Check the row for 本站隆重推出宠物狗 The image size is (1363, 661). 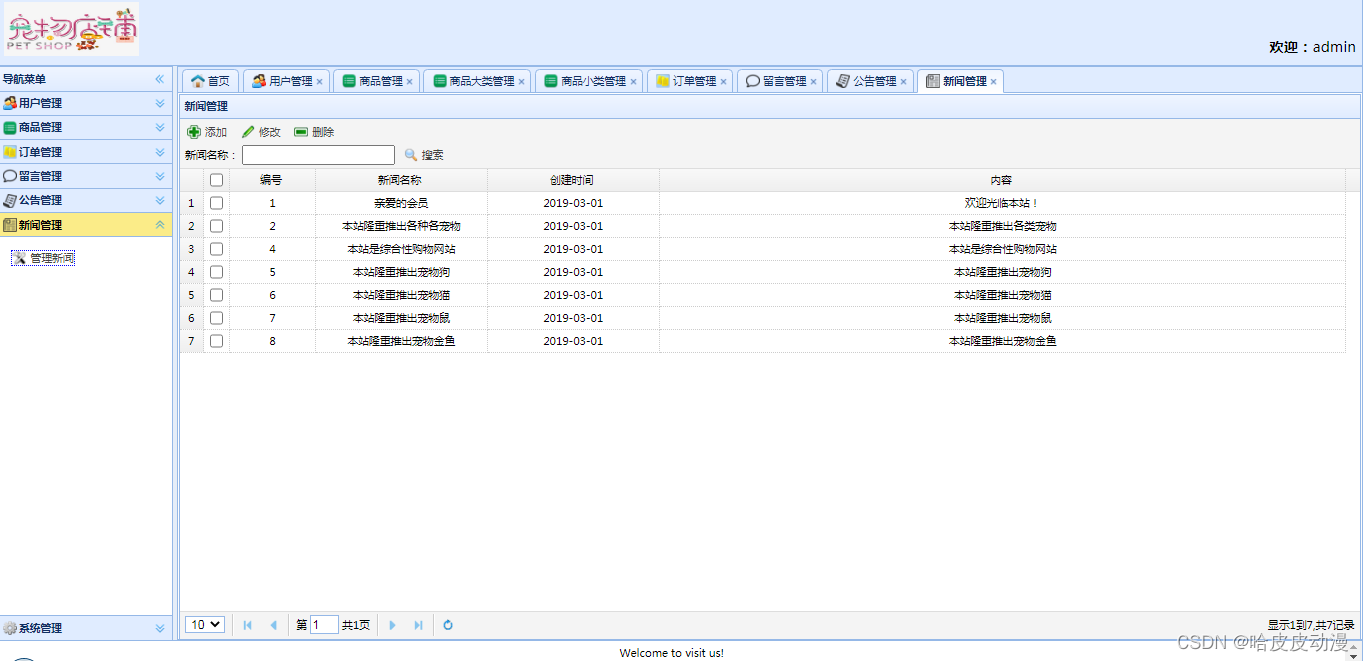[217, 272]
